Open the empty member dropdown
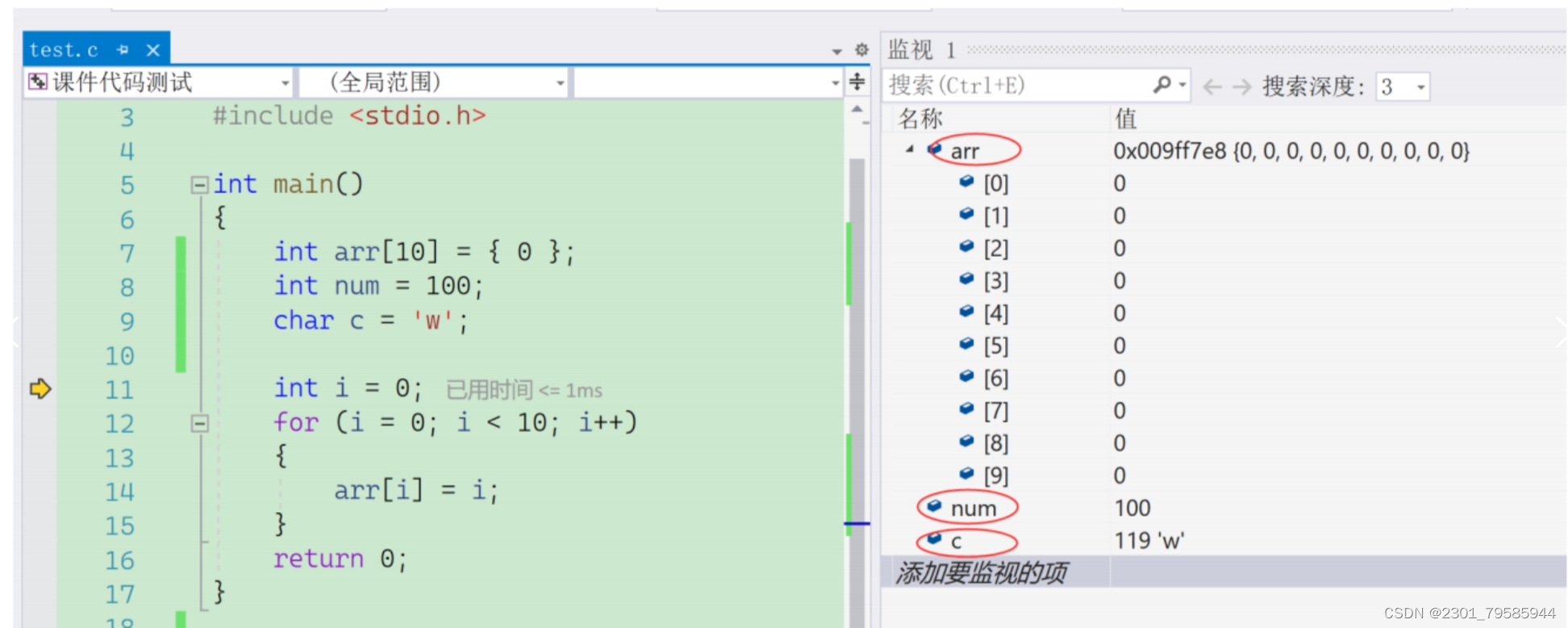Screen dimensions: 1568x628 coord(708,82)
